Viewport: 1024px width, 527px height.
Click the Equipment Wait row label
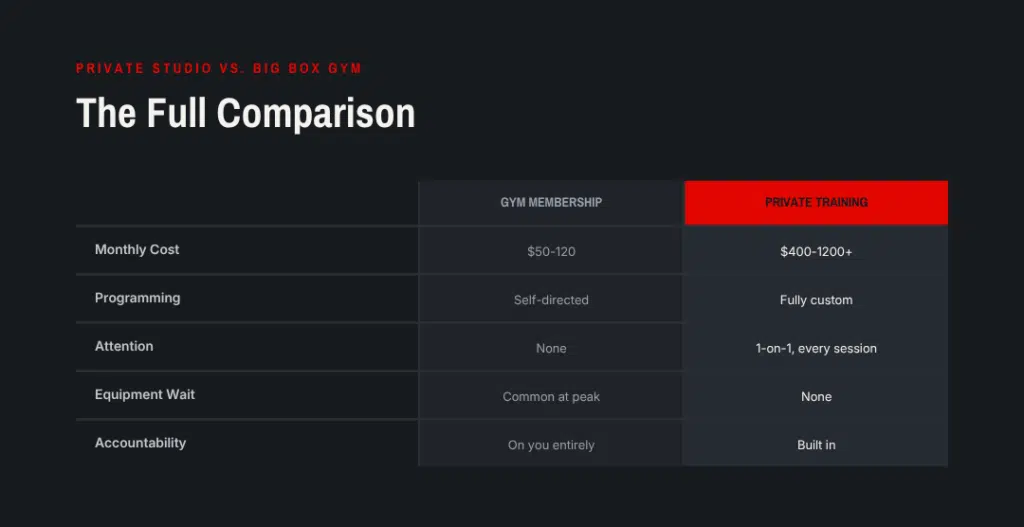tap(145, 394)
